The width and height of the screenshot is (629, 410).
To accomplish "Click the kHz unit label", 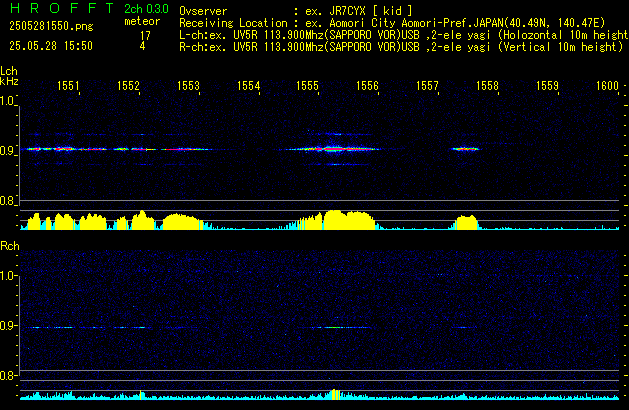I will click(9, 81).
